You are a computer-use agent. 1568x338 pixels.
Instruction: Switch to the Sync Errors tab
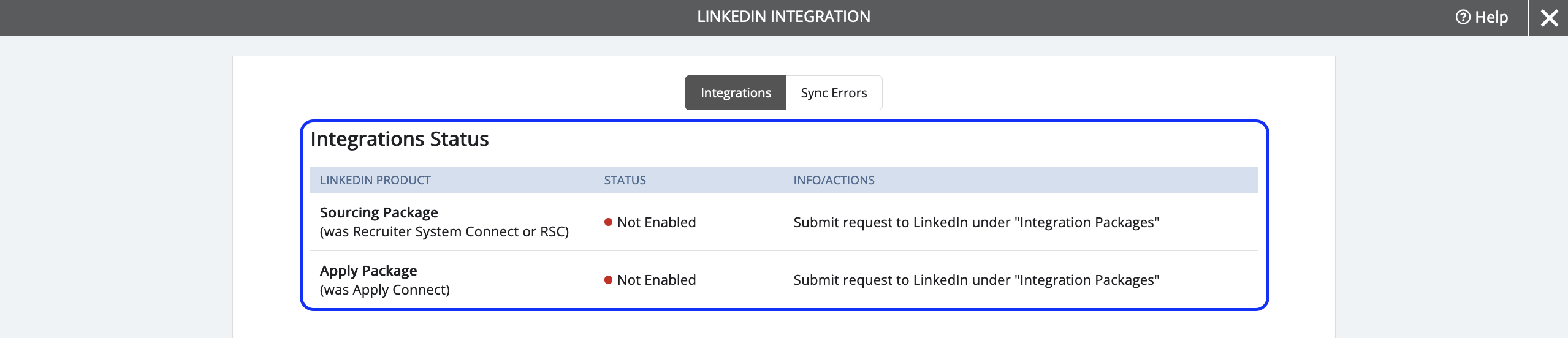pyautogui.click(x=834, y=93)
